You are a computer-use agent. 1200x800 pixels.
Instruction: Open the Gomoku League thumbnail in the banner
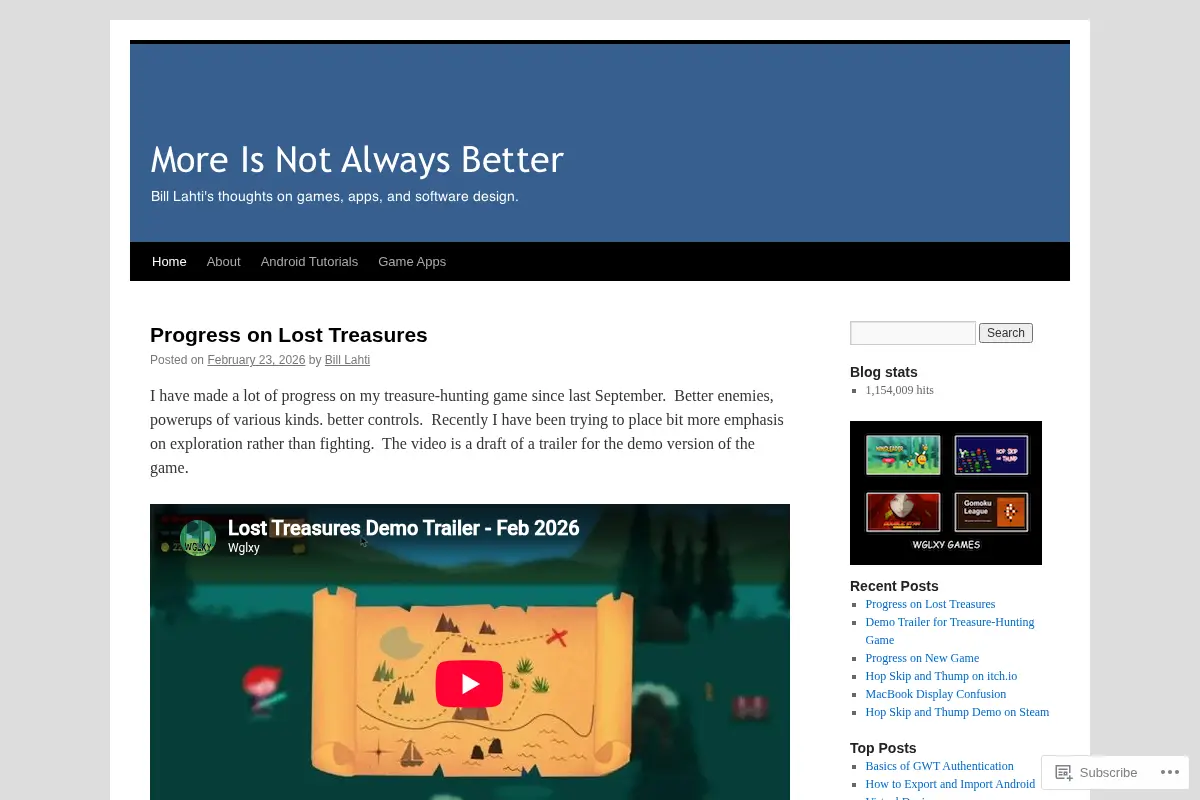(990, 512)
